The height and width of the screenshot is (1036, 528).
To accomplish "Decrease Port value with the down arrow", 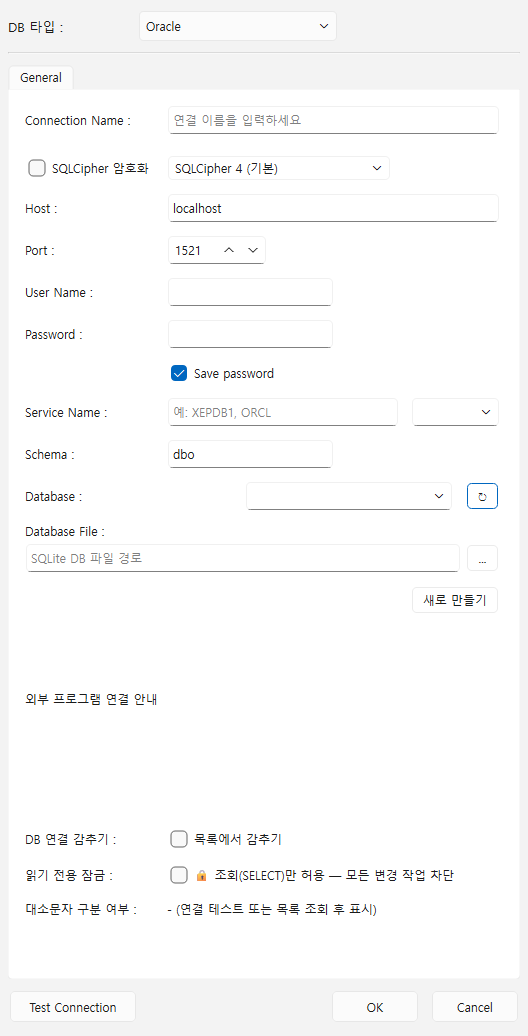I will tap(252, 250).
